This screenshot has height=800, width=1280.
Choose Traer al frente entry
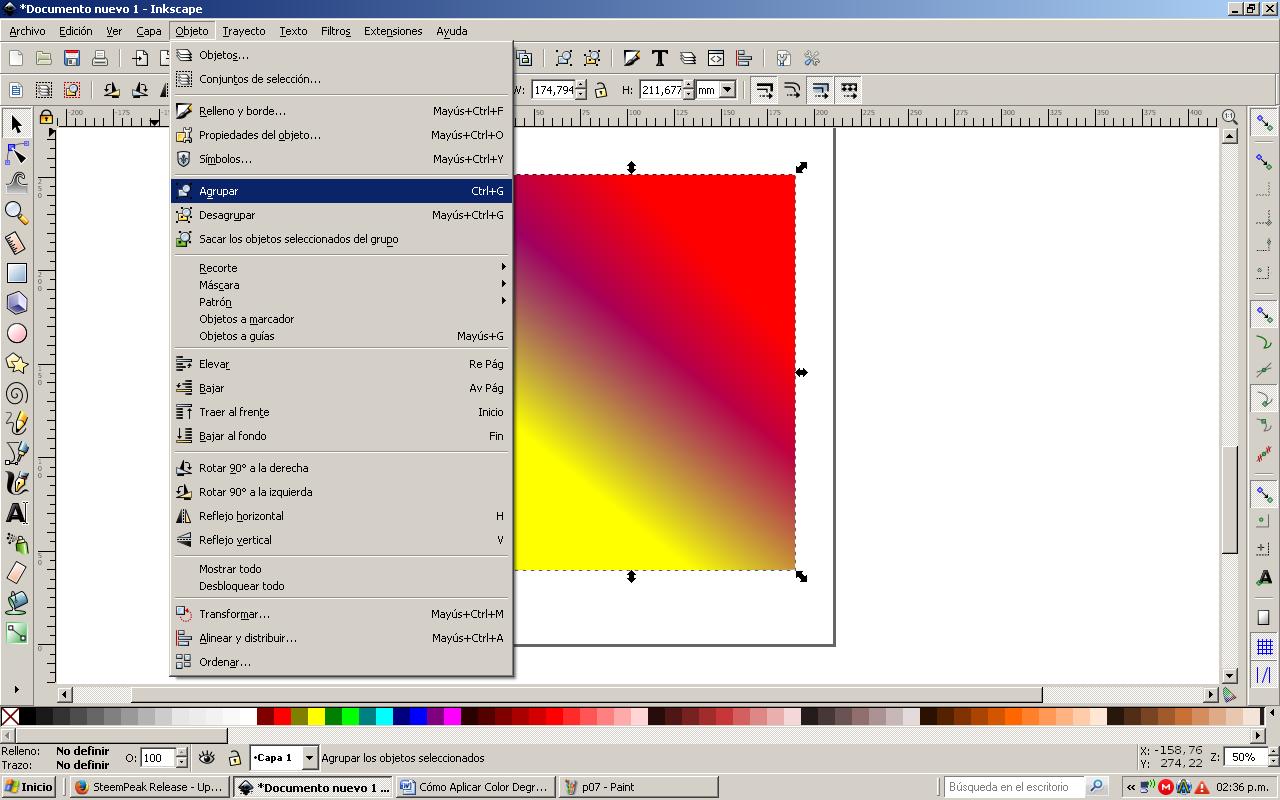341,412
